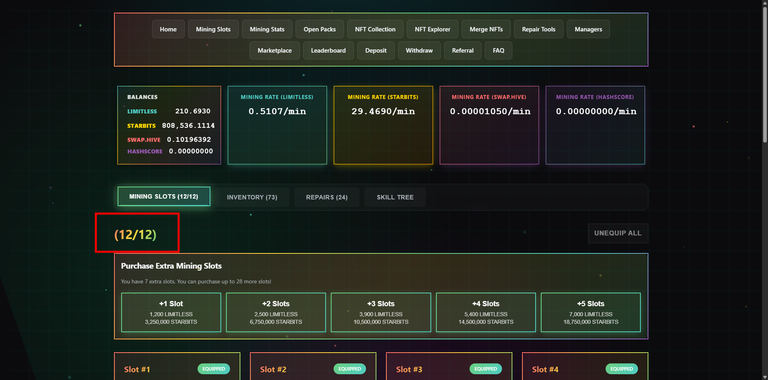
Task: Purchase the +3 Slots package
Action: coord(381,312)
